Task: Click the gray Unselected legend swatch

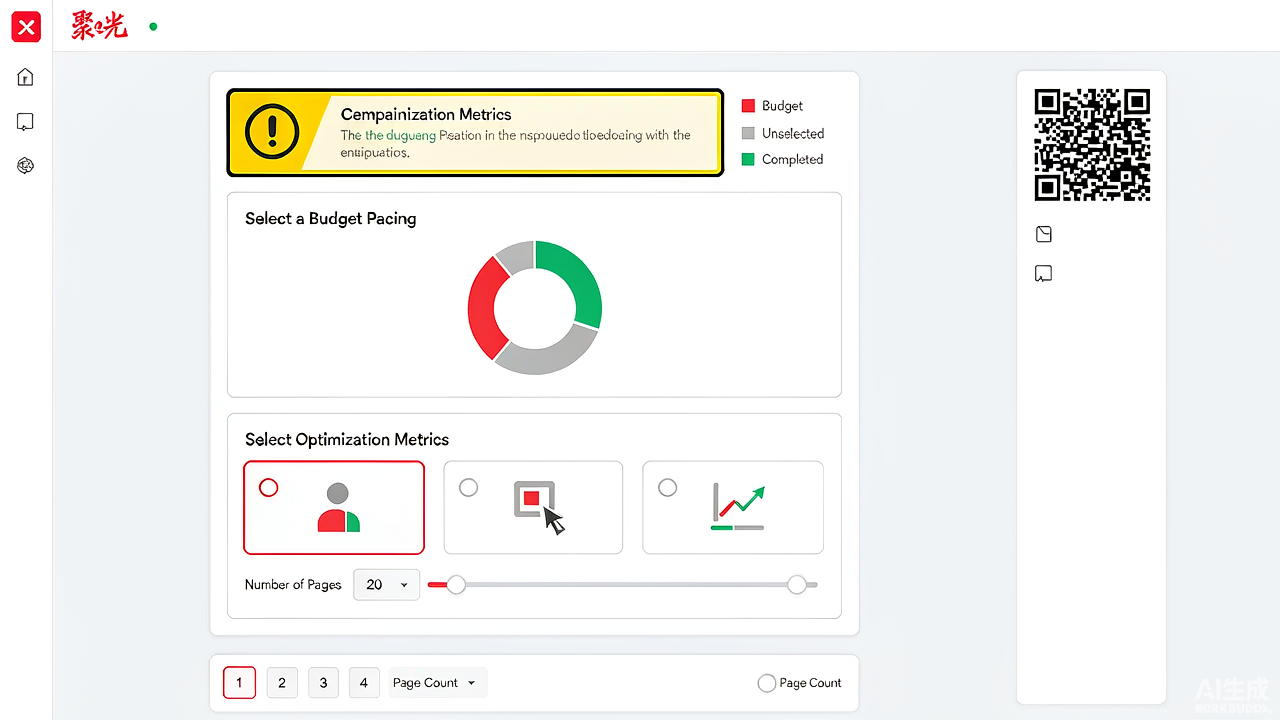Action: [748, 133]
